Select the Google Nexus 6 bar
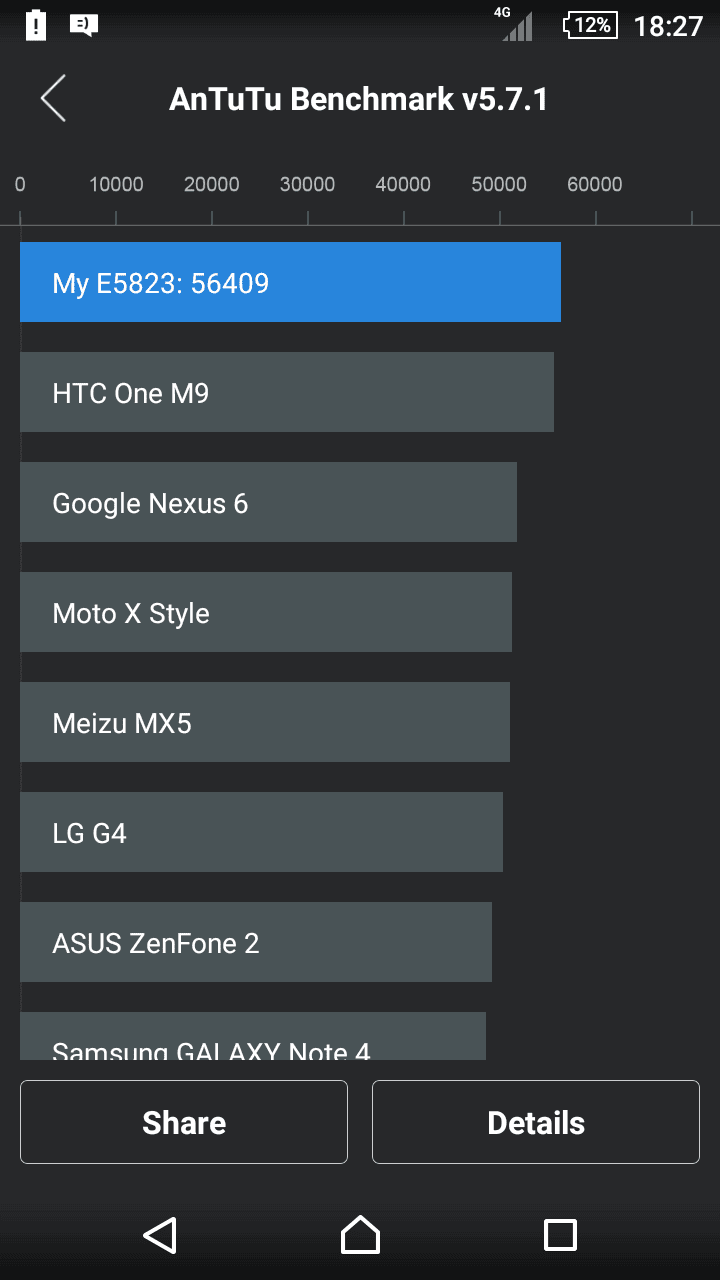This screenshot has height=1280, width=720. point(268,502)
